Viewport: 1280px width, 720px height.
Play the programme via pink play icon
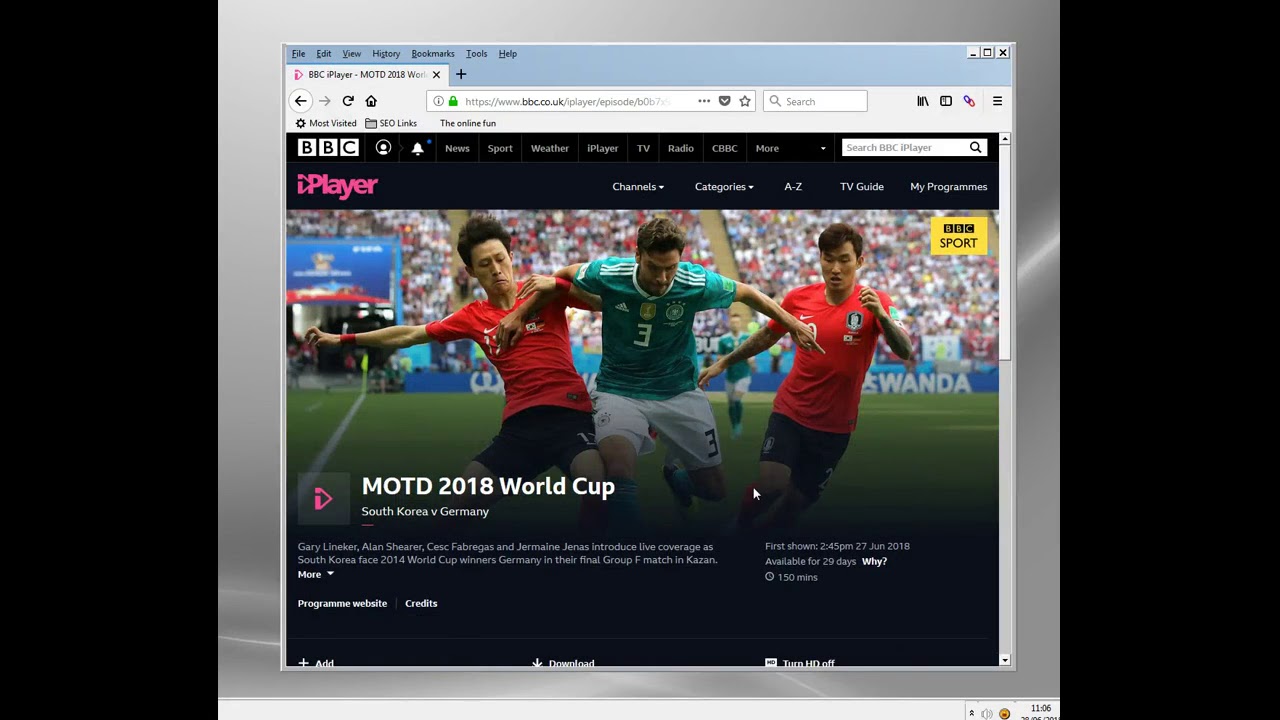tap(323, 498)
